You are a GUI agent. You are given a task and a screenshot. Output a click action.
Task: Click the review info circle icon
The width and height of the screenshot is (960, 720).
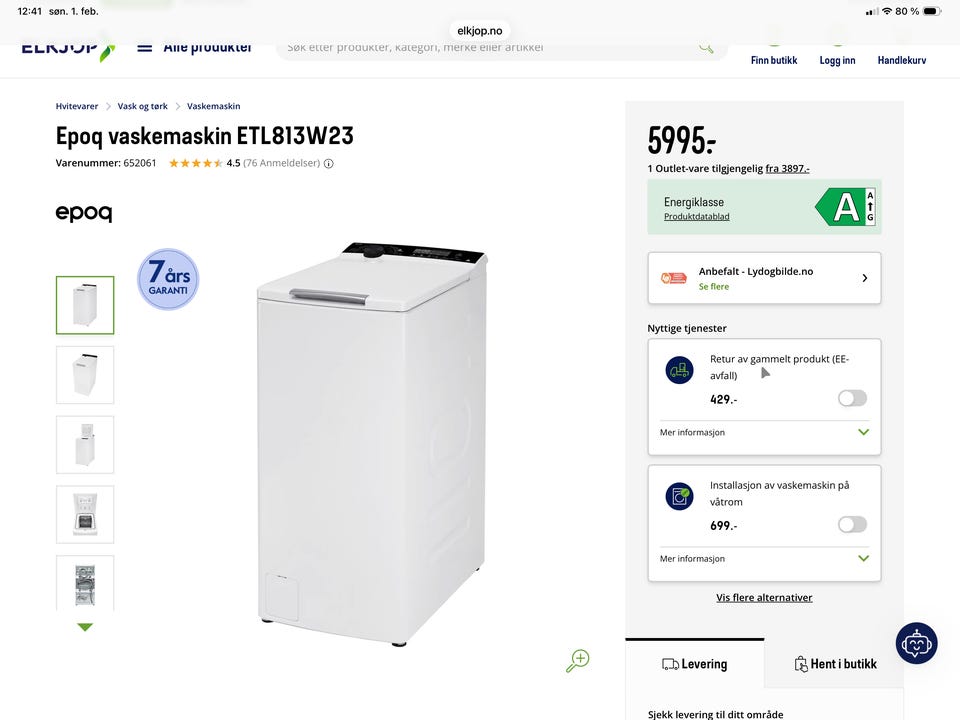(329, 163)
